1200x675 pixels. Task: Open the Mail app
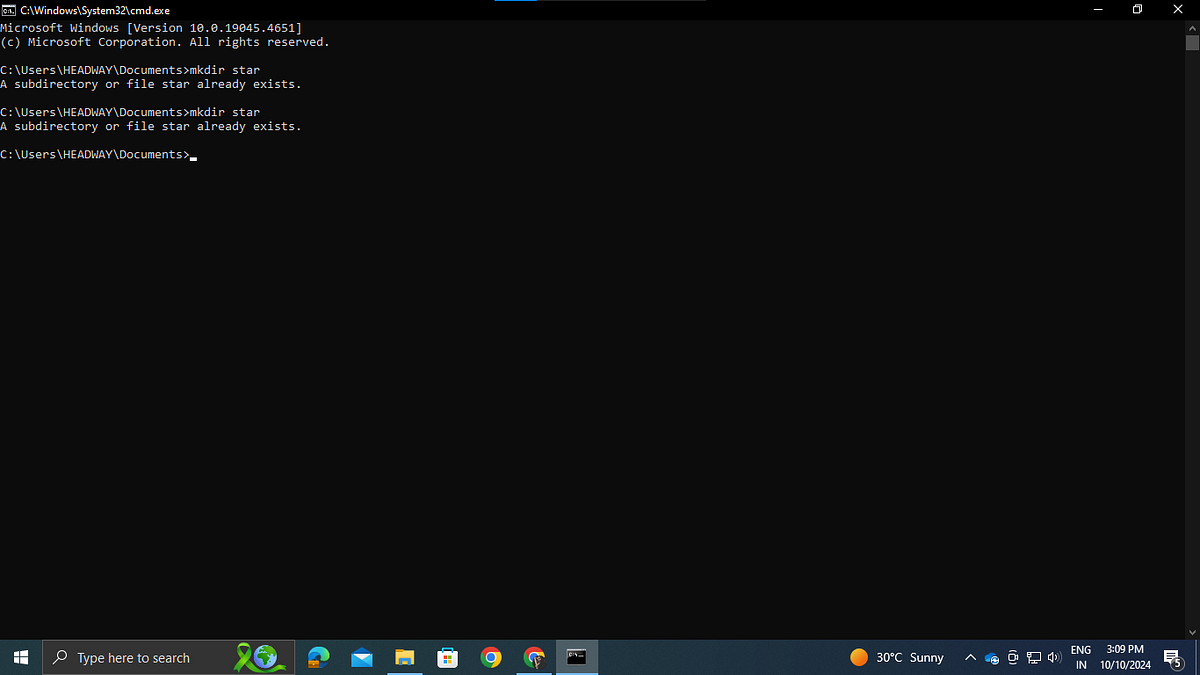tap(361, 657)
